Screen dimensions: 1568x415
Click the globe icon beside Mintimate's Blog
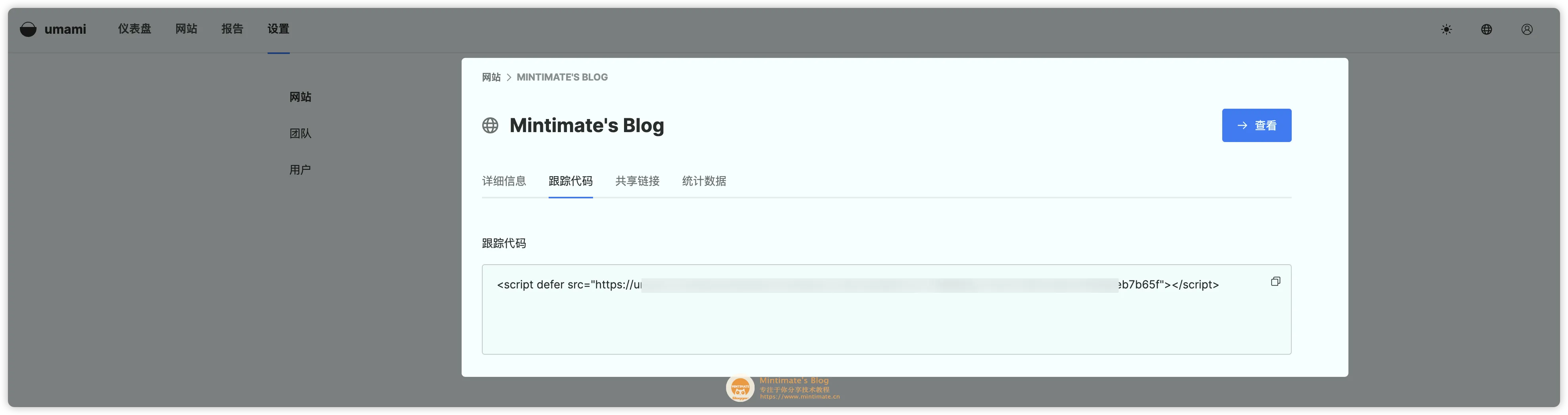(x=490, y=125)
